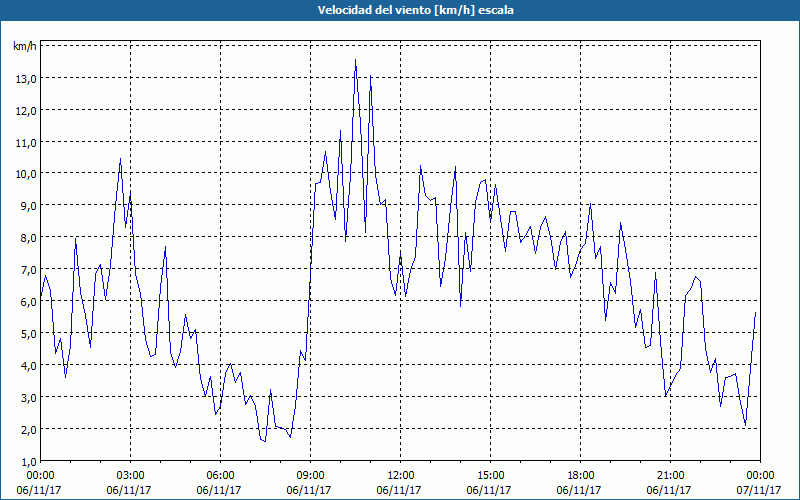Screen dimensions: 800x500
Task: Click the '06/11/17' date under 12:00
Action: click(399, 490)
